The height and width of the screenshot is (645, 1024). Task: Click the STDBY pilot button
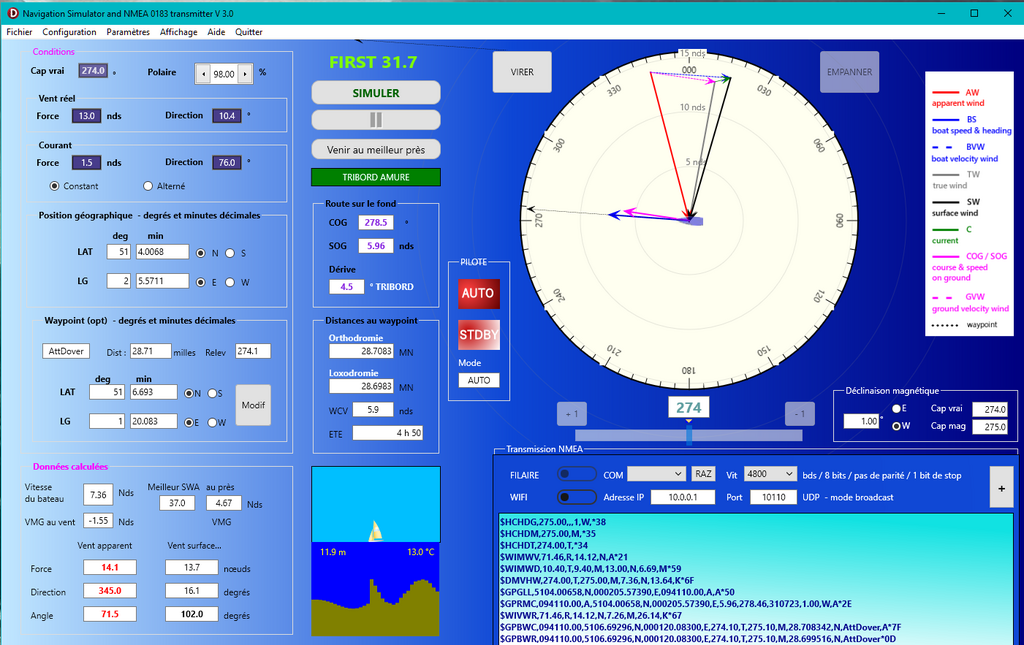point(479,335)
